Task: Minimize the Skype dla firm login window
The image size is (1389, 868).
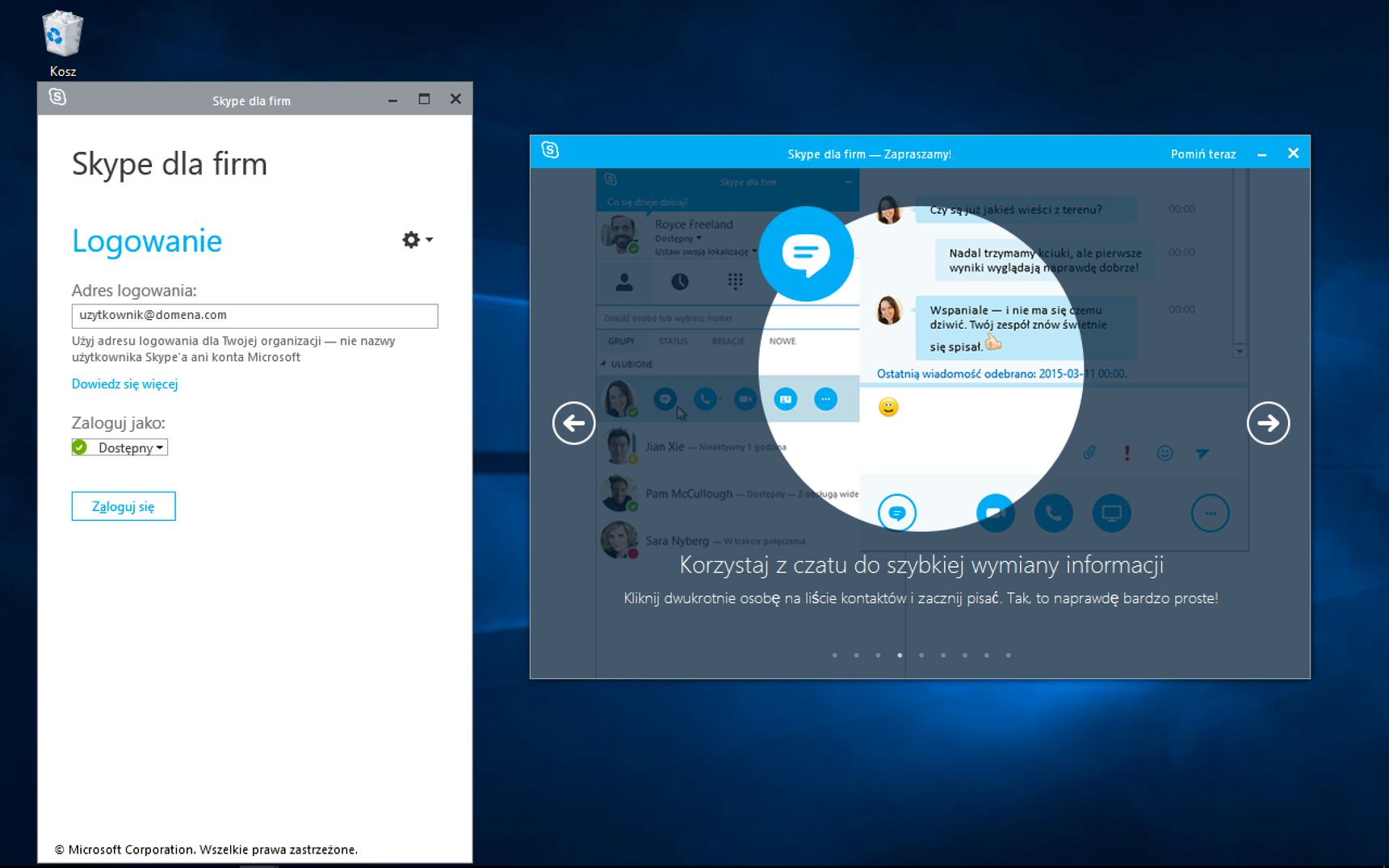Action: click(x=392, y=99)
